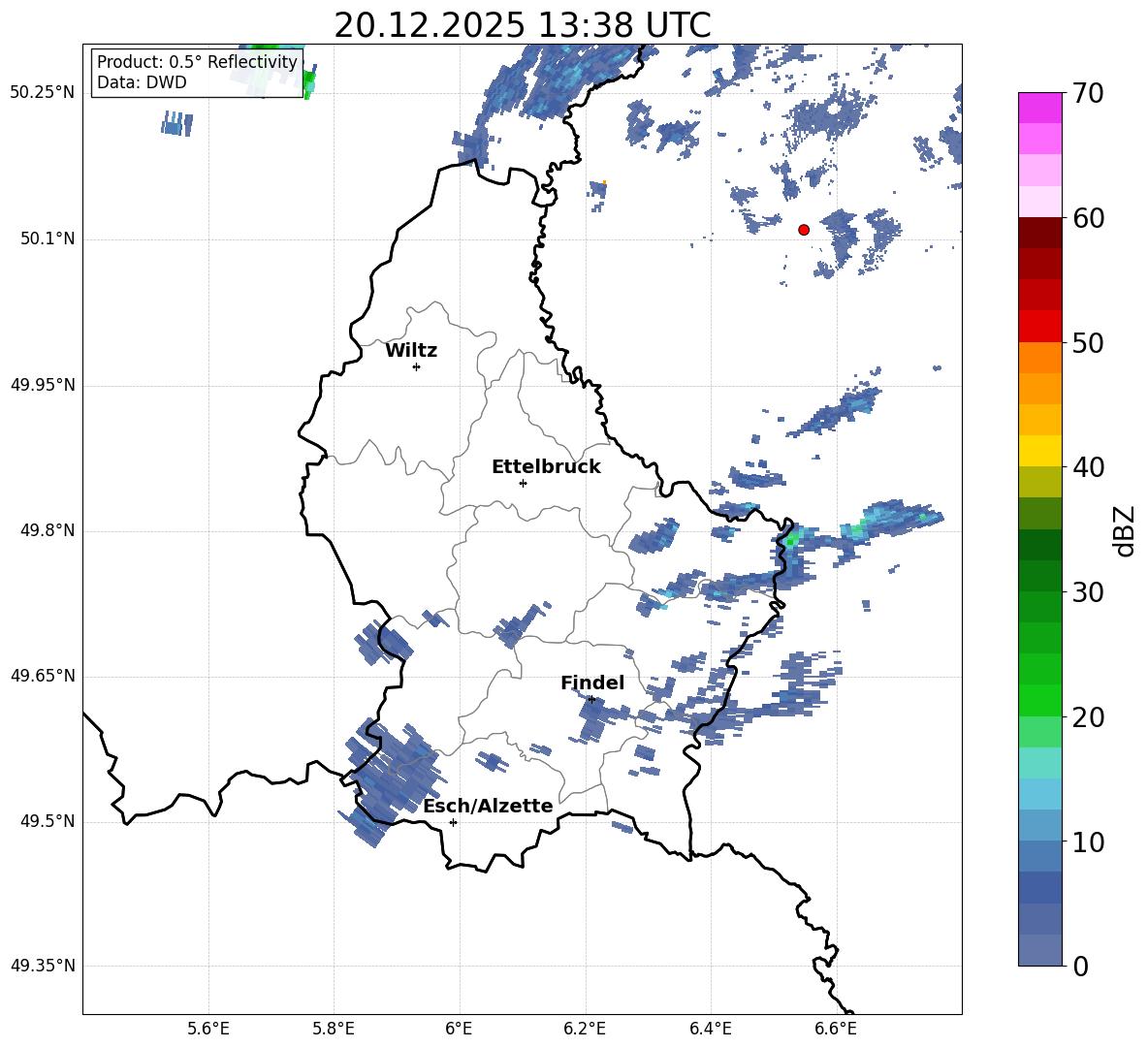Click the cross marker at Findel
This screenshot has height=1048, width=1148.
(x=591, y=700)
